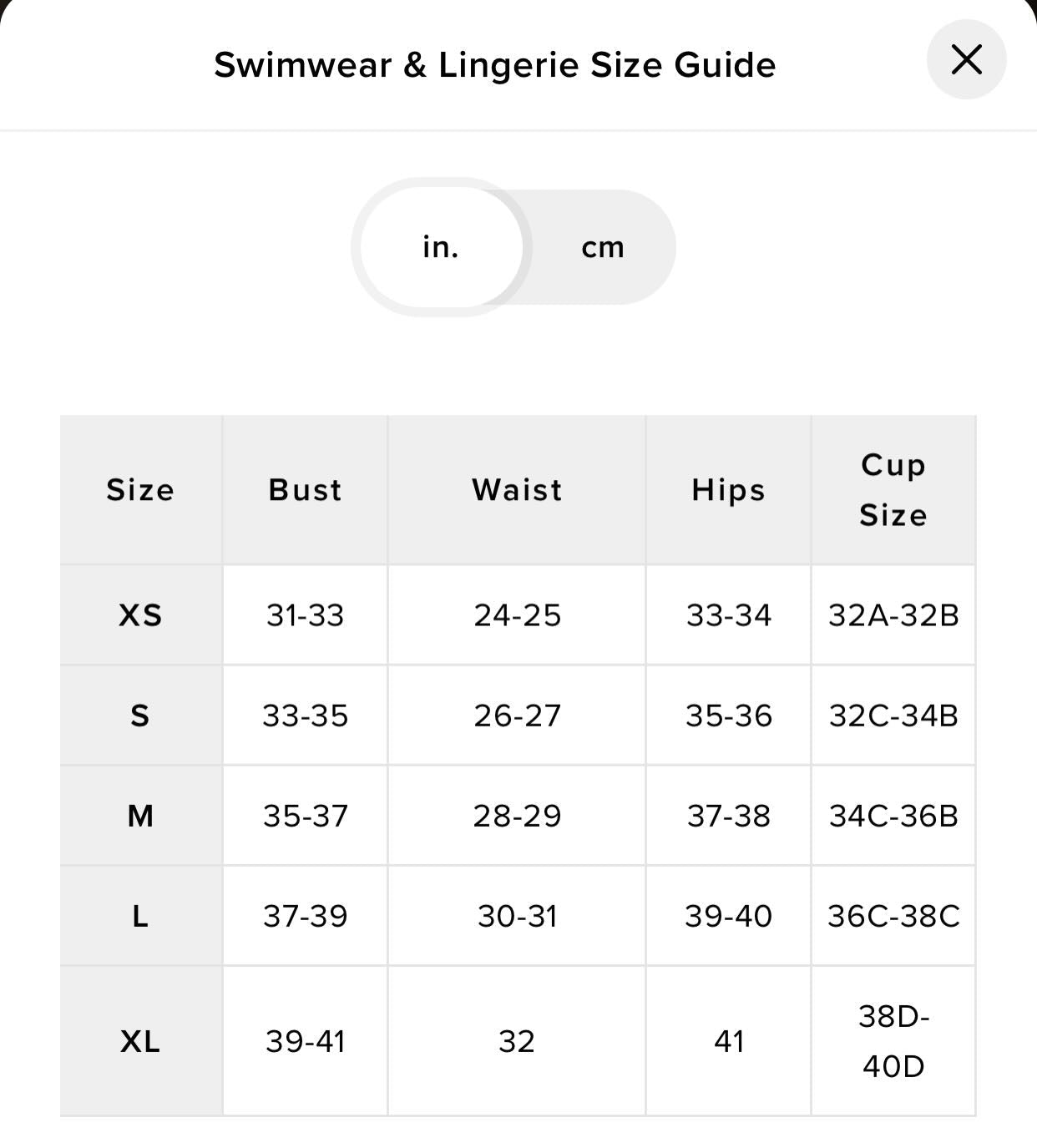Click the Hips column header
This screenshot has width=1037, height=1148.
(729, 490)
